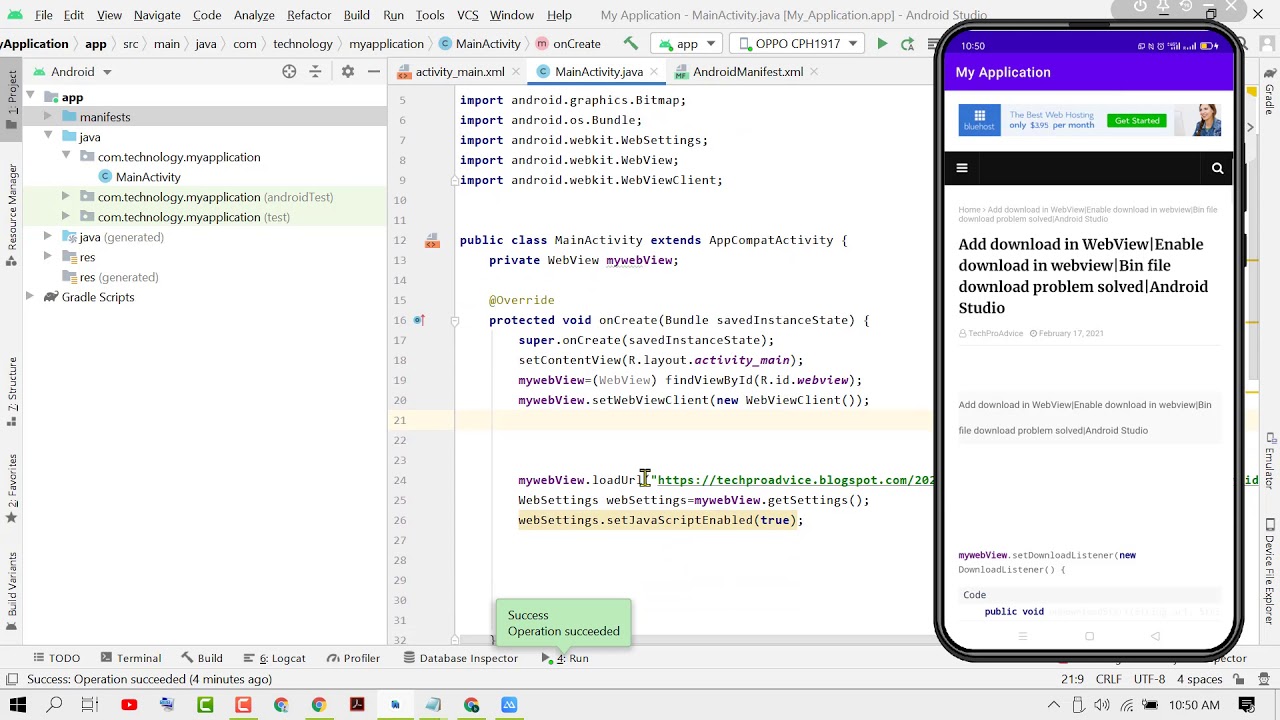Select MainActivity in the project tree
Image resolution: width=1280 pixels, height=720 pixels.
pyautogui.click(x=148, y=177)
